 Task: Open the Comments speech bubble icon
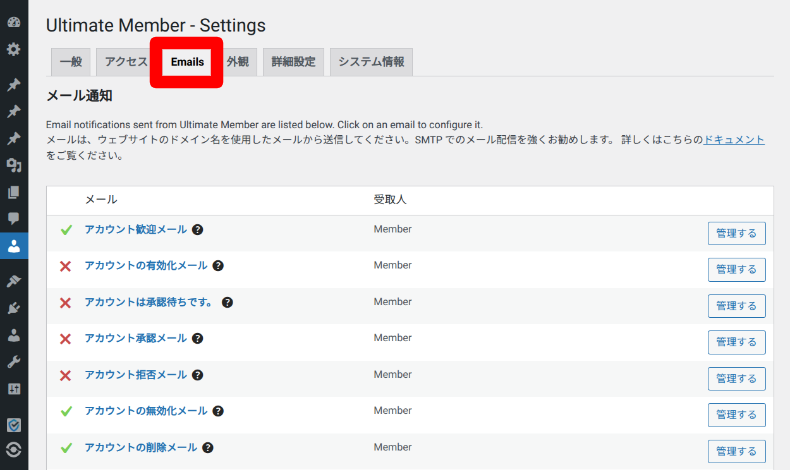tap(14, 219)
